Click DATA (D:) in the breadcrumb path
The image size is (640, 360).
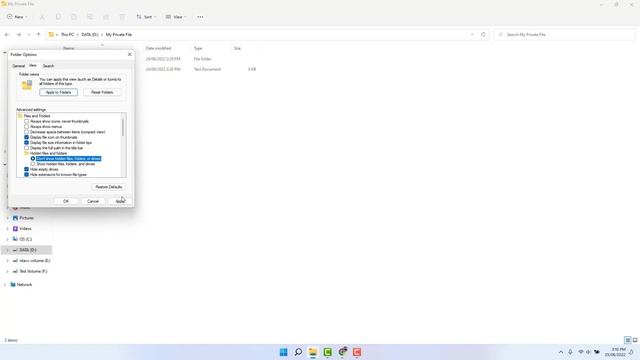point(90,35)
